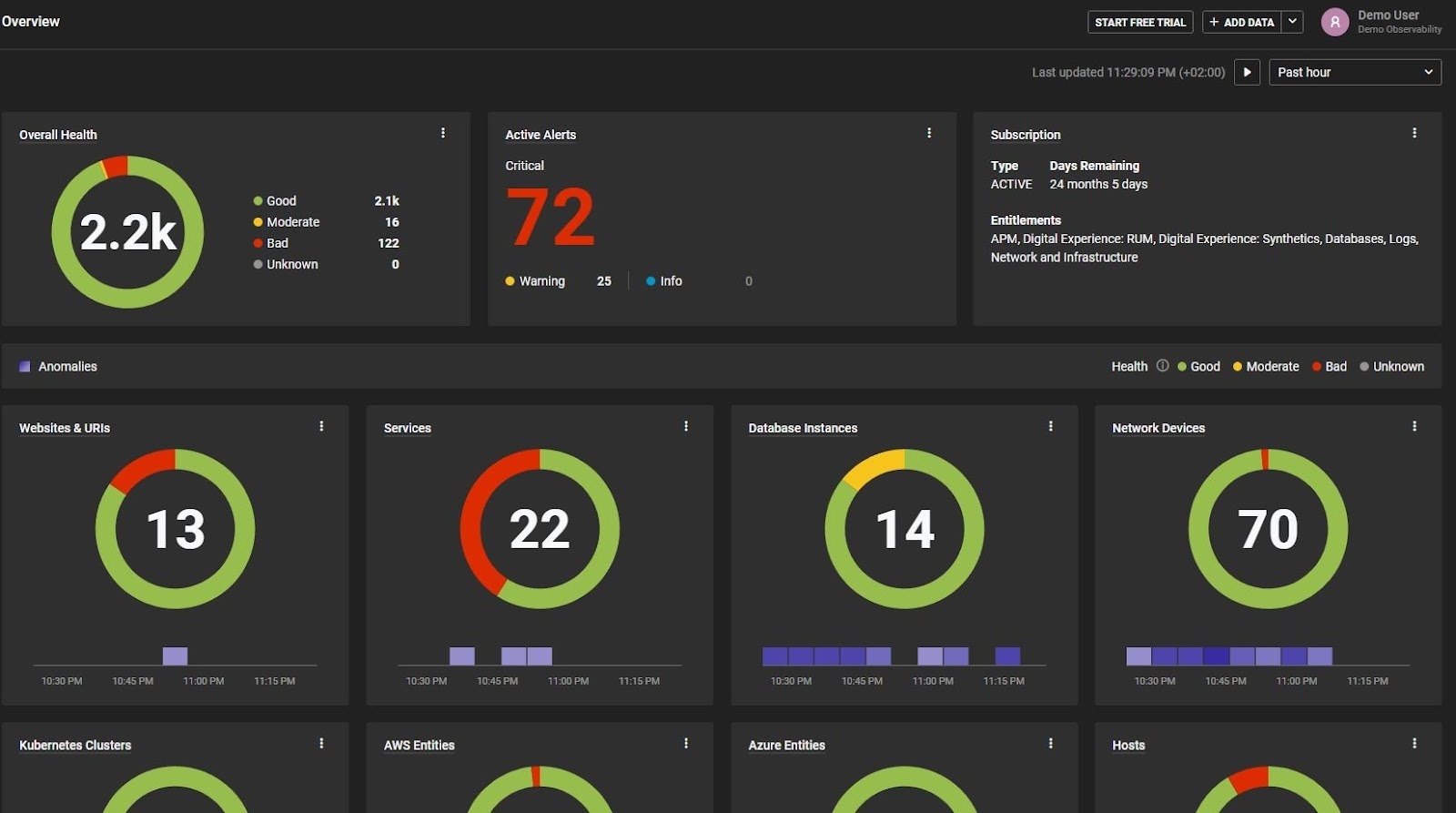Toggle the Bad health legend item

1330,367
